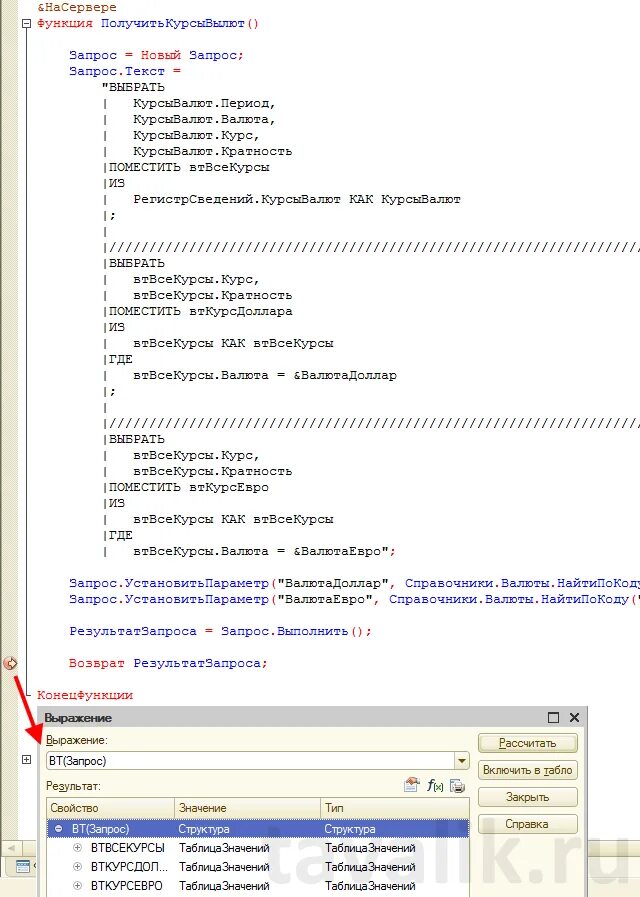The height and width of the screenshot is (897, 640).
Task: Click КурсыВалют.Период, line in query
Action: coord(204,104)
